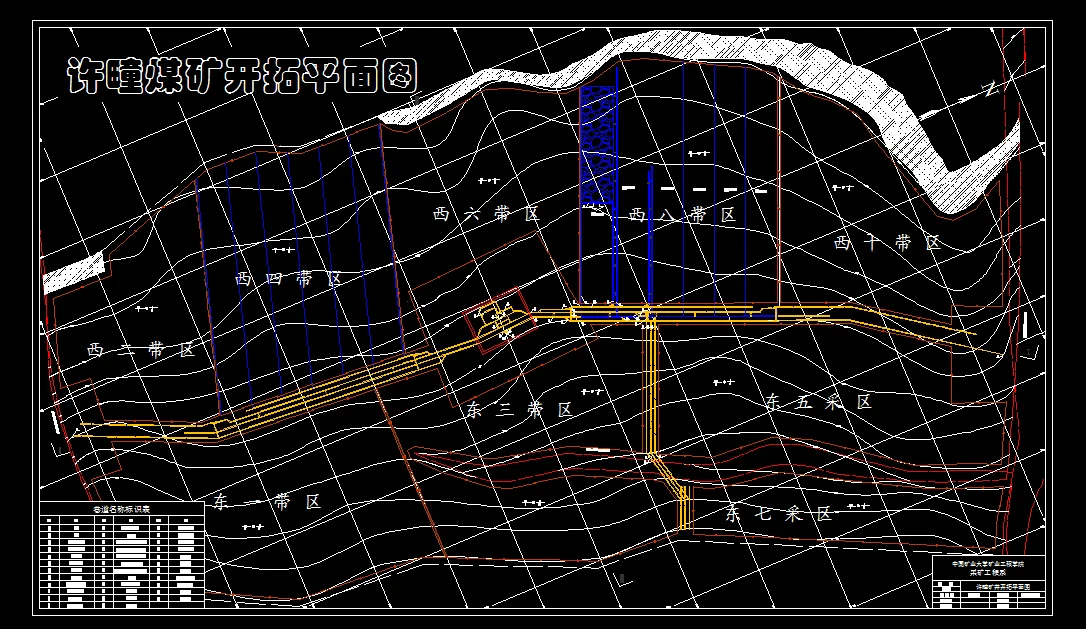The height and width of the screenshot is (629, 1086).
Task: Select the 西六带区 zone label
Action: point(487,214)
